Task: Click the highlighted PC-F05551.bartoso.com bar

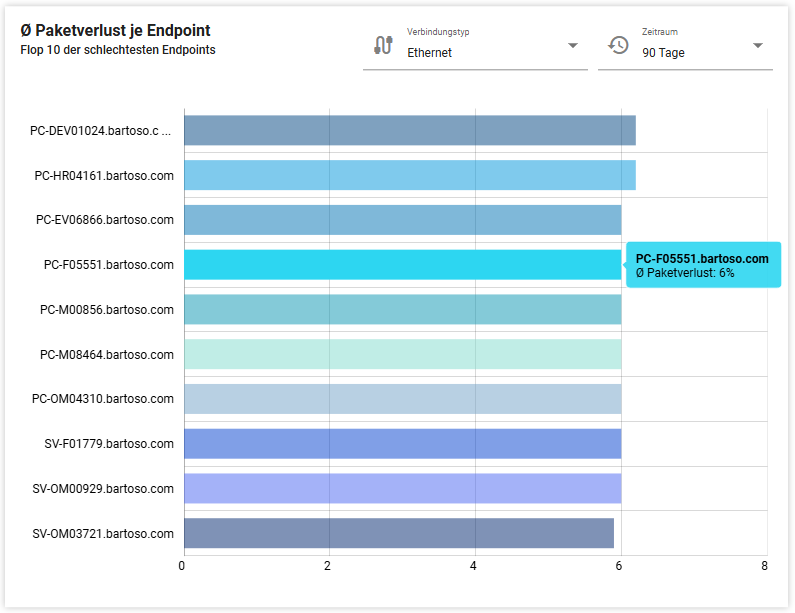Action: tap(402, 265)
